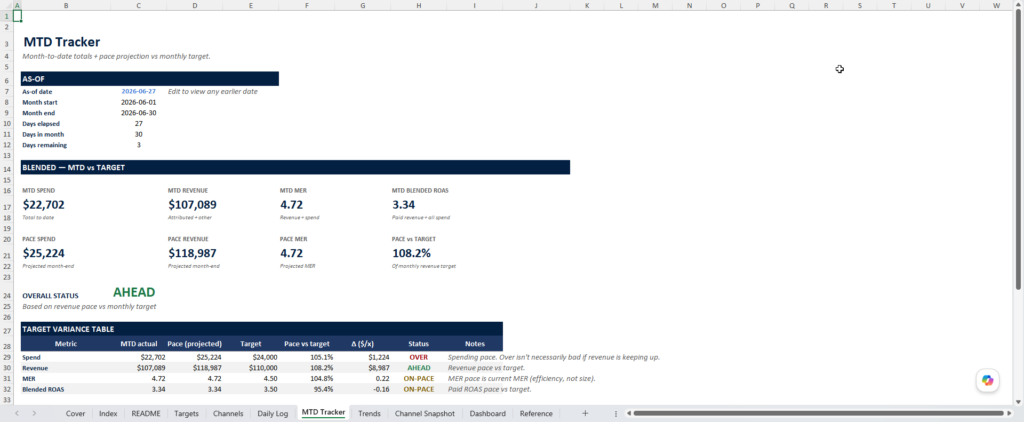Open the Dashboard sheet tab
The image size is (1024, 422).
[x=487, y=414]
